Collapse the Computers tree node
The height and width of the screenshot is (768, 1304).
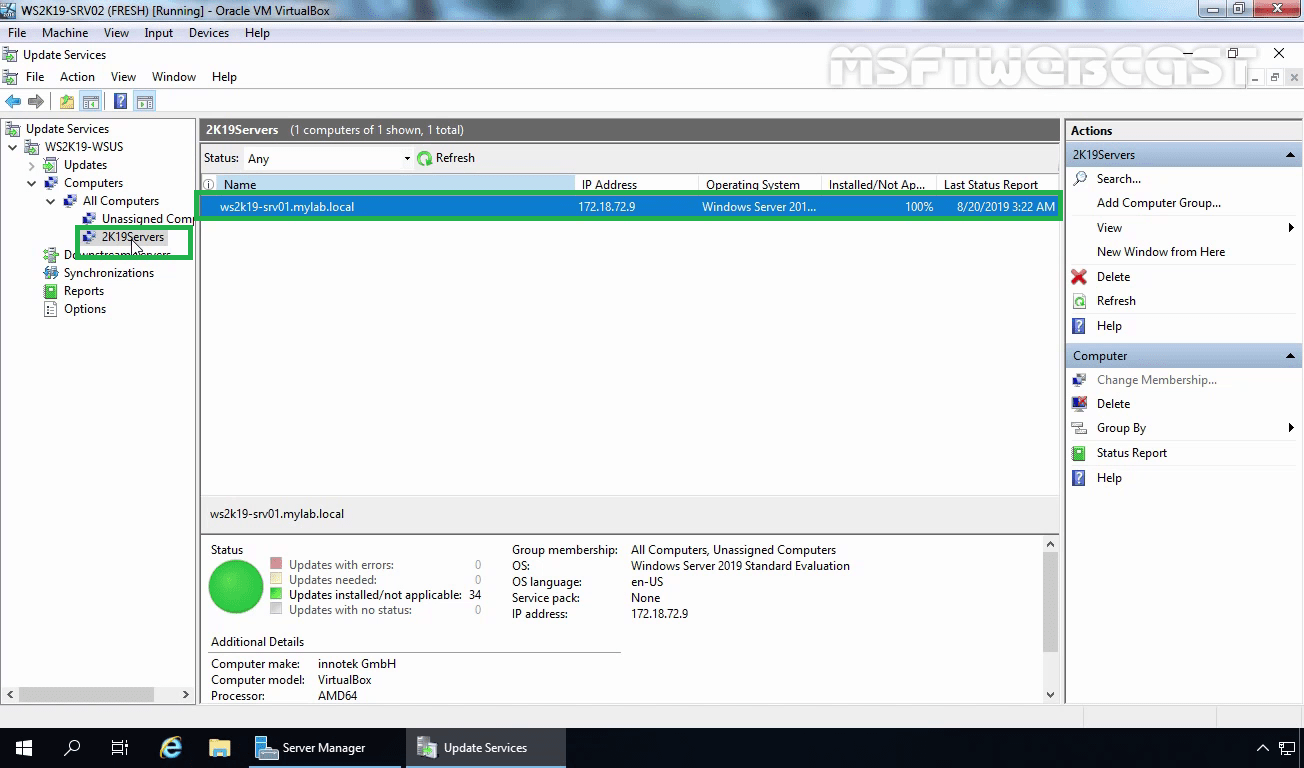[x=32, y=183]
